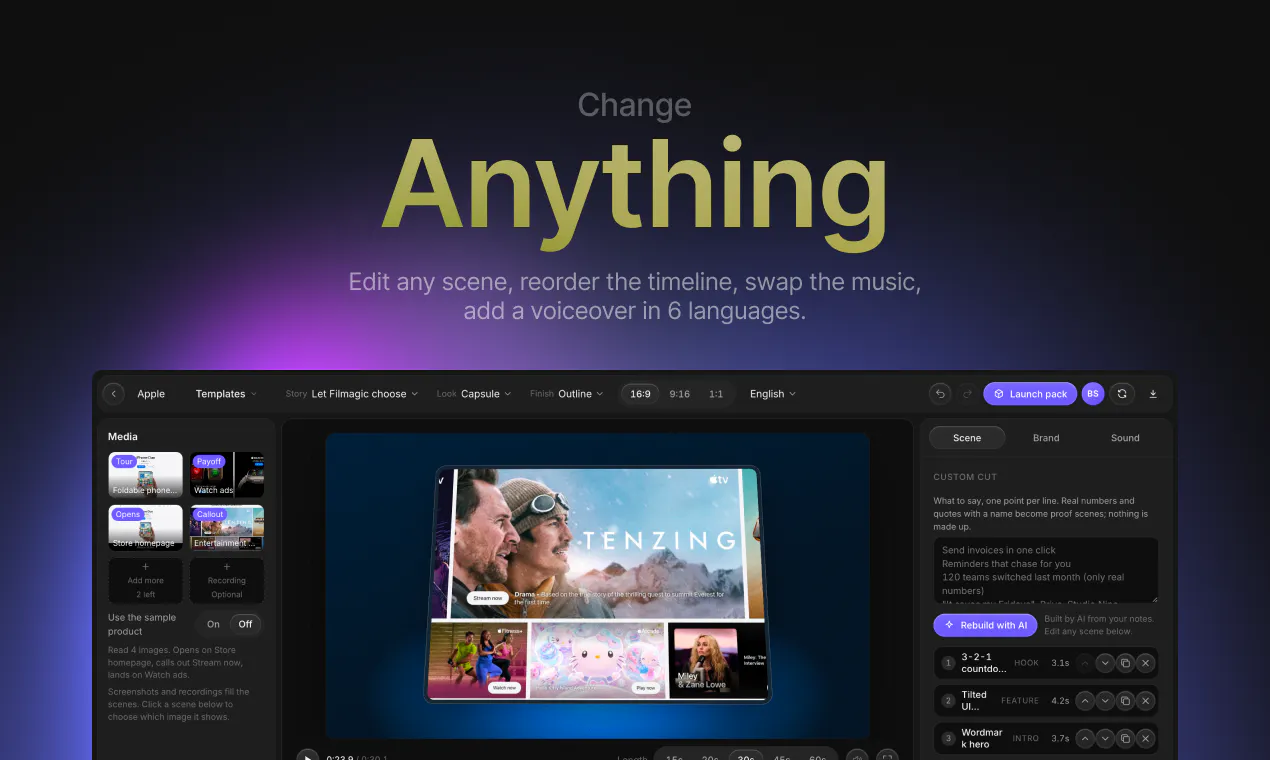The image size is (1270, 760).
Task: Click the circular refresh icon beside BS avatar
Action: pos(1122,394)
